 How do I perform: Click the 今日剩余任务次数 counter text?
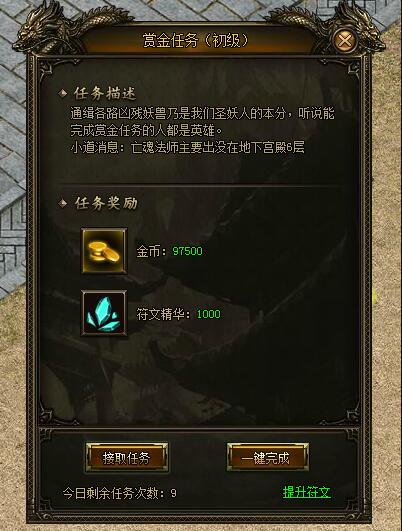pyautogui.click(x=120, y=493)
